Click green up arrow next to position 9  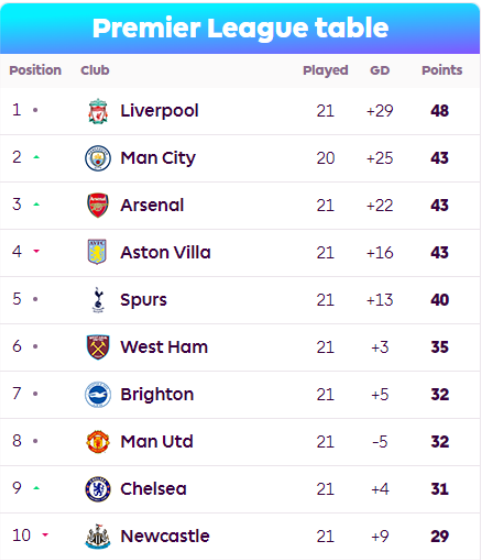click(36, 488)
